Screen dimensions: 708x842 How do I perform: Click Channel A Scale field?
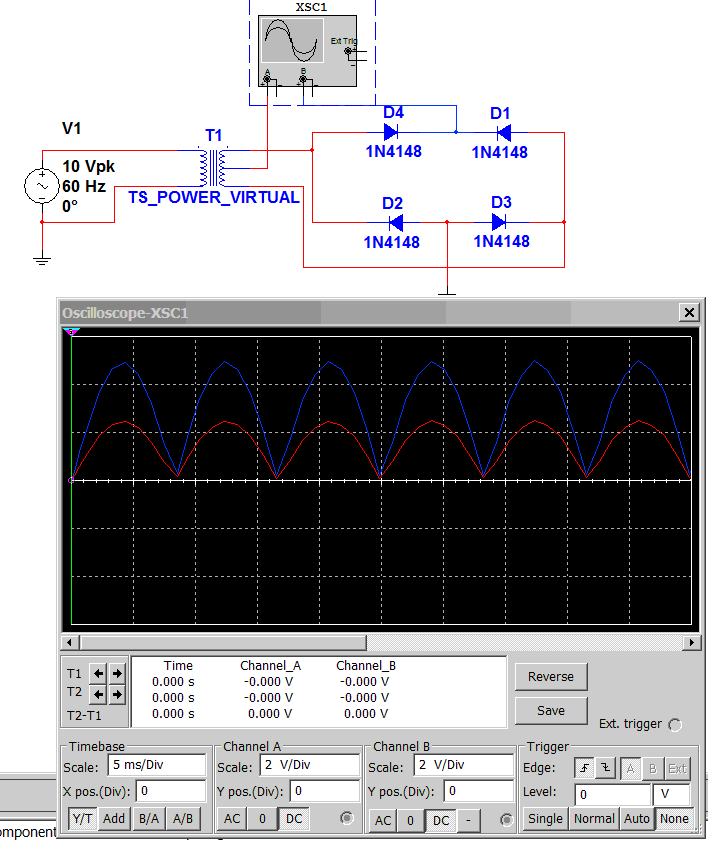click(x=310, y=765)
